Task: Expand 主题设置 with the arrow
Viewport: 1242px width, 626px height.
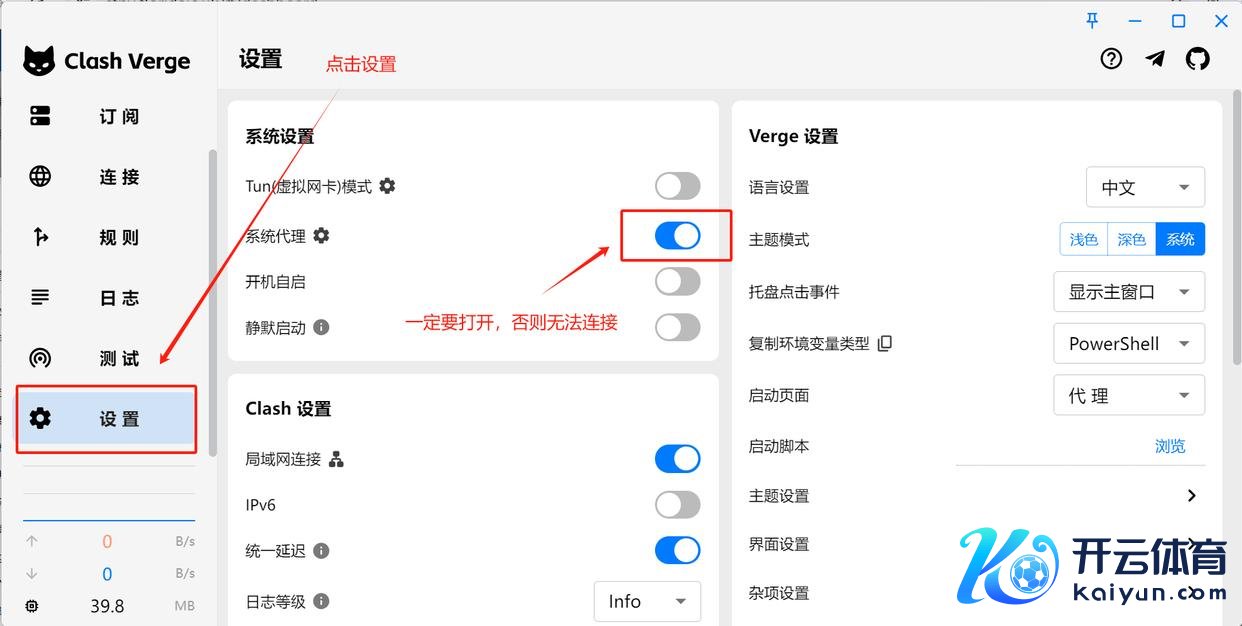Action: tap(1191, 495)
